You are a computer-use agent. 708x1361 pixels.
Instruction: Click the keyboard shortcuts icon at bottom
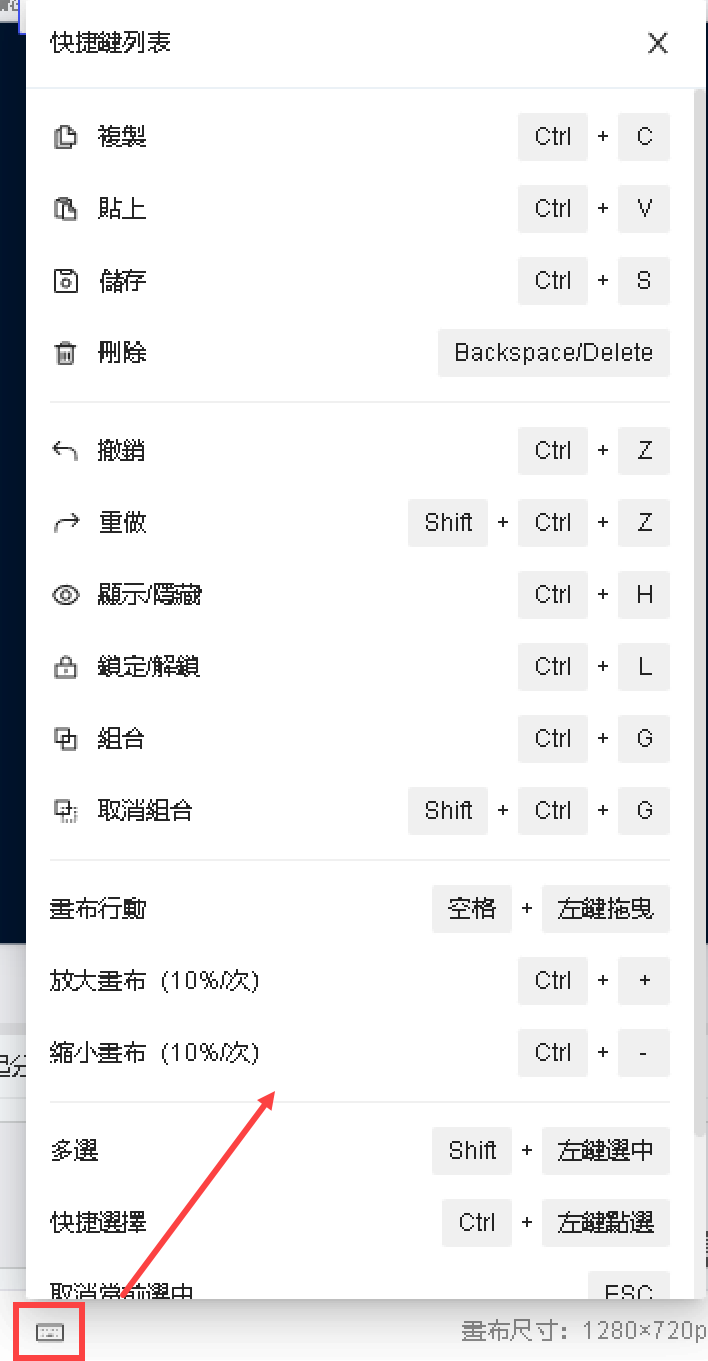point(50,1332)
